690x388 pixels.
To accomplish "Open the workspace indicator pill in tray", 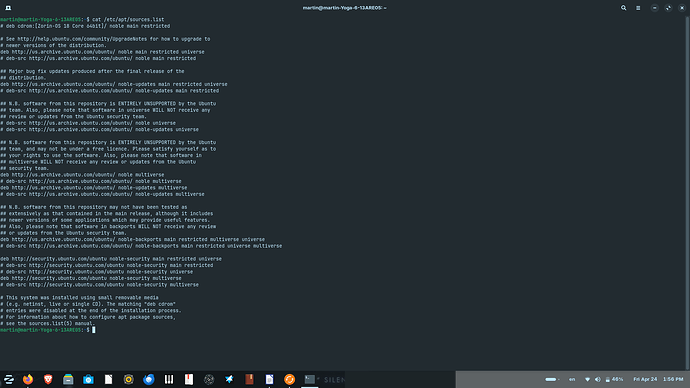I will tap(551, 379).
